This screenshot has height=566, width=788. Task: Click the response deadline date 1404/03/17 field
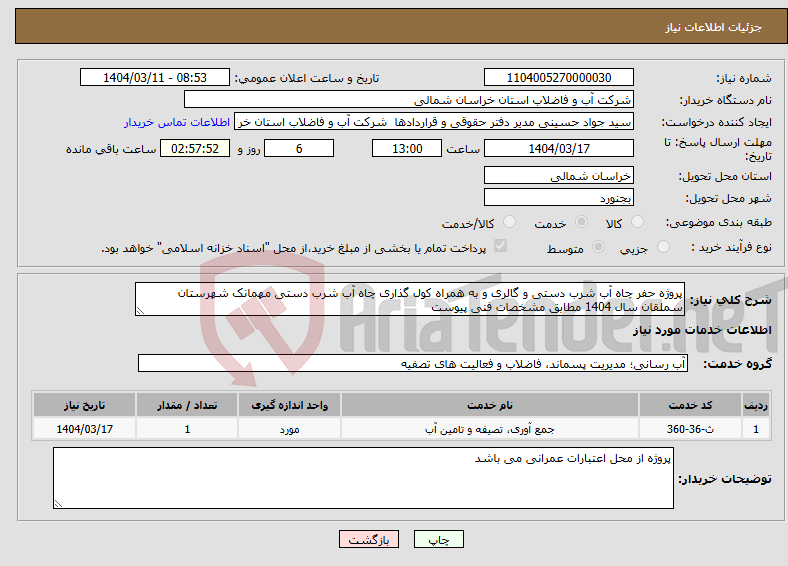point(558,148)
